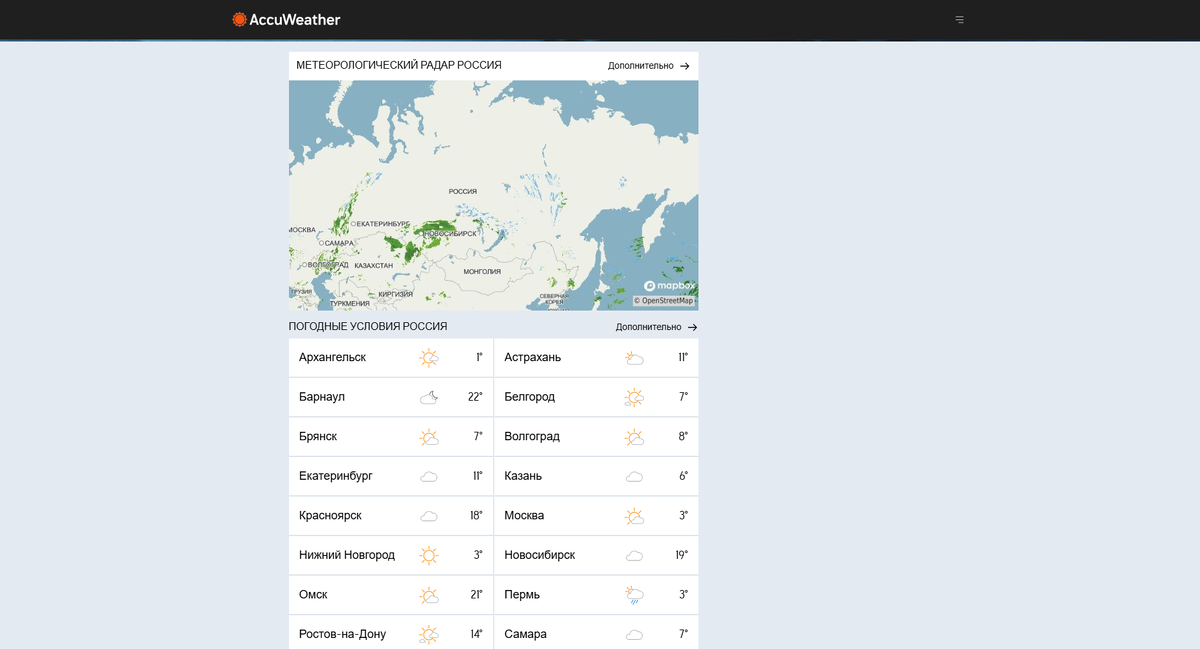Click the weather icon for Белгород
The height and width of the screenshot is (649, 1200).
pos(634,397)
